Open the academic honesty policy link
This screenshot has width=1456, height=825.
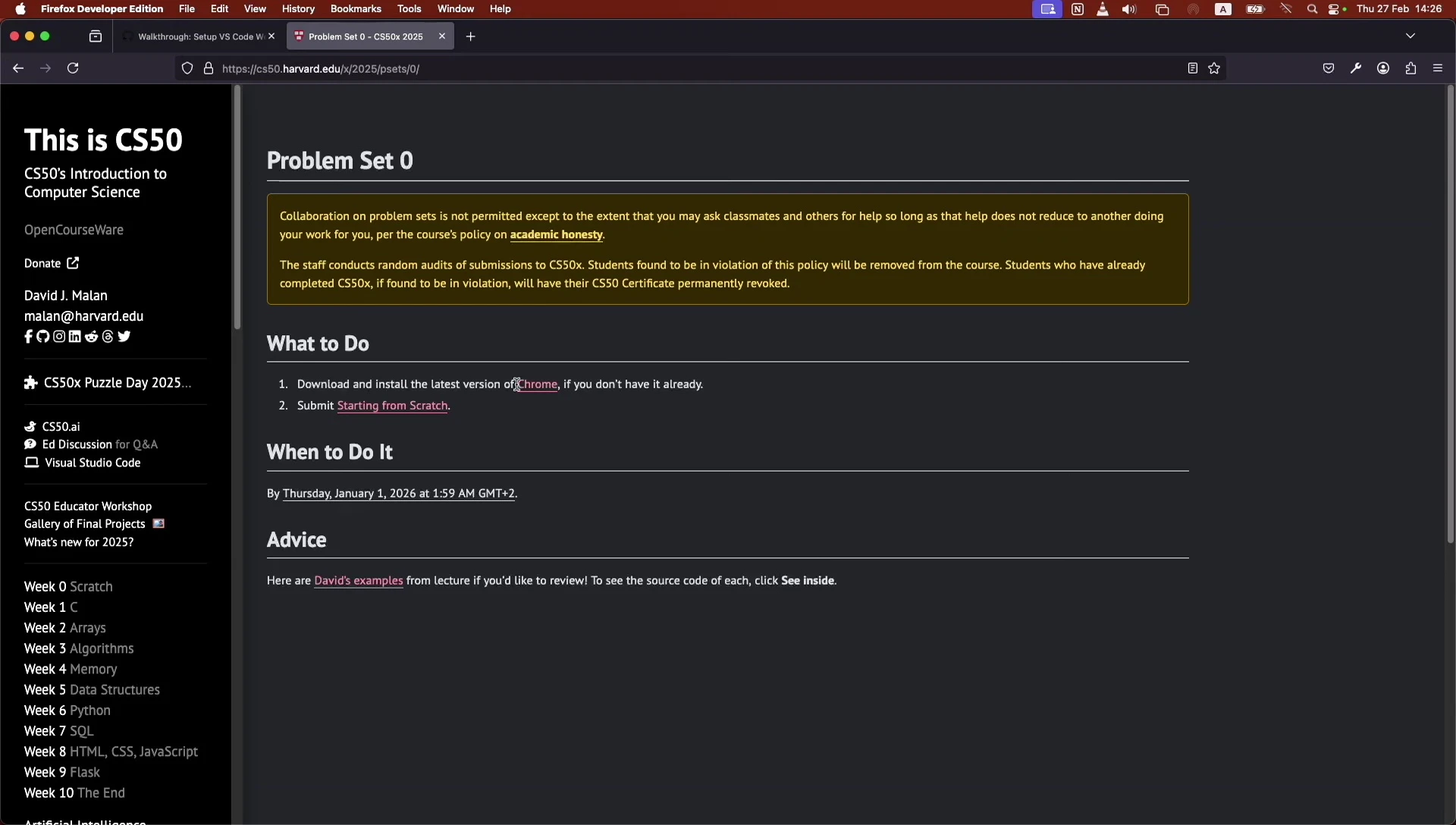[557, 235]
